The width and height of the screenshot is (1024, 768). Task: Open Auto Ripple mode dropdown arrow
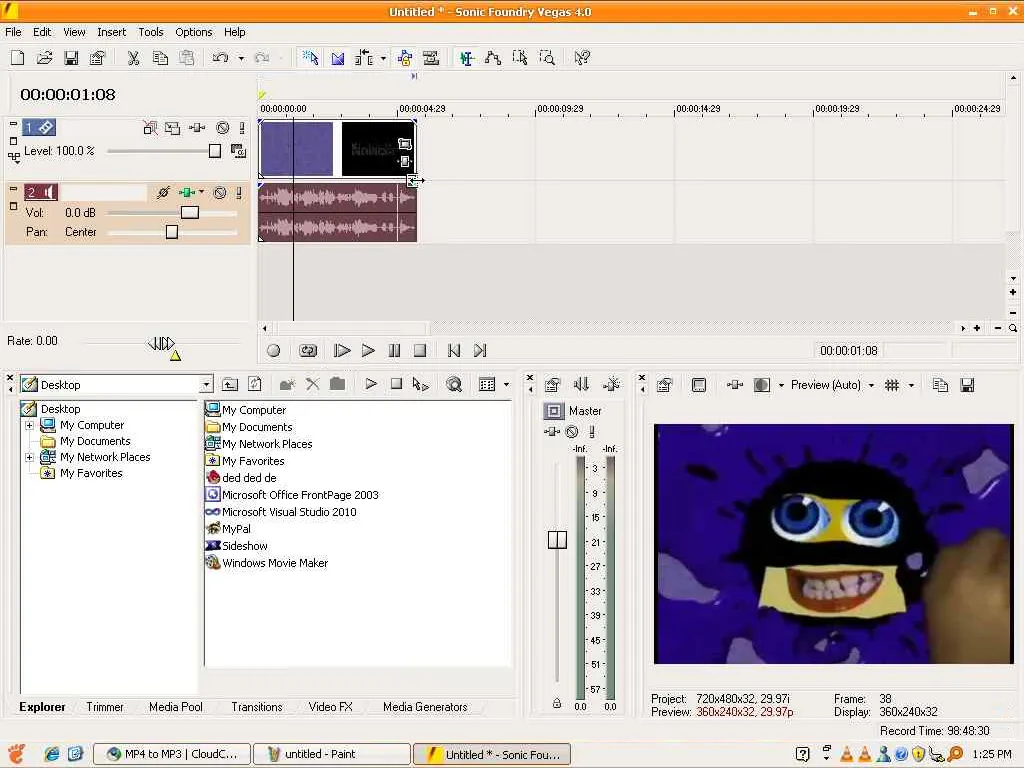pyautogui.click(x=383, y=58)
